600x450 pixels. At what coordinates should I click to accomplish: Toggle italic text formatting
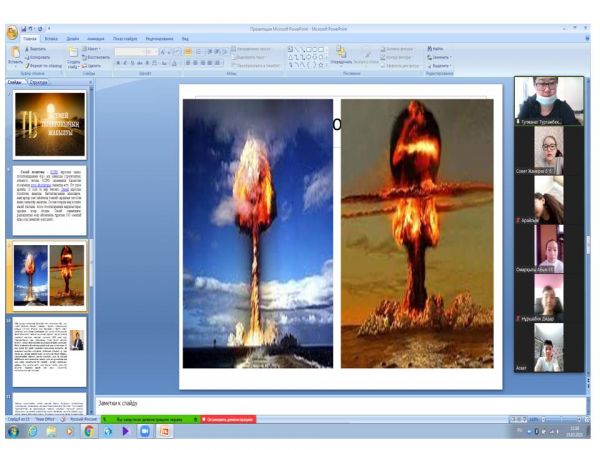[x=126, y=63]
